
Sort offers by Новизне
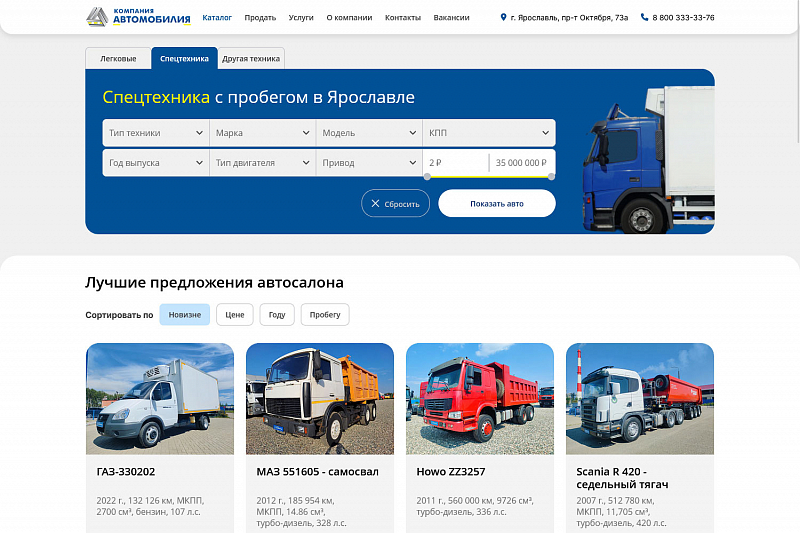[x=185, y=315]
